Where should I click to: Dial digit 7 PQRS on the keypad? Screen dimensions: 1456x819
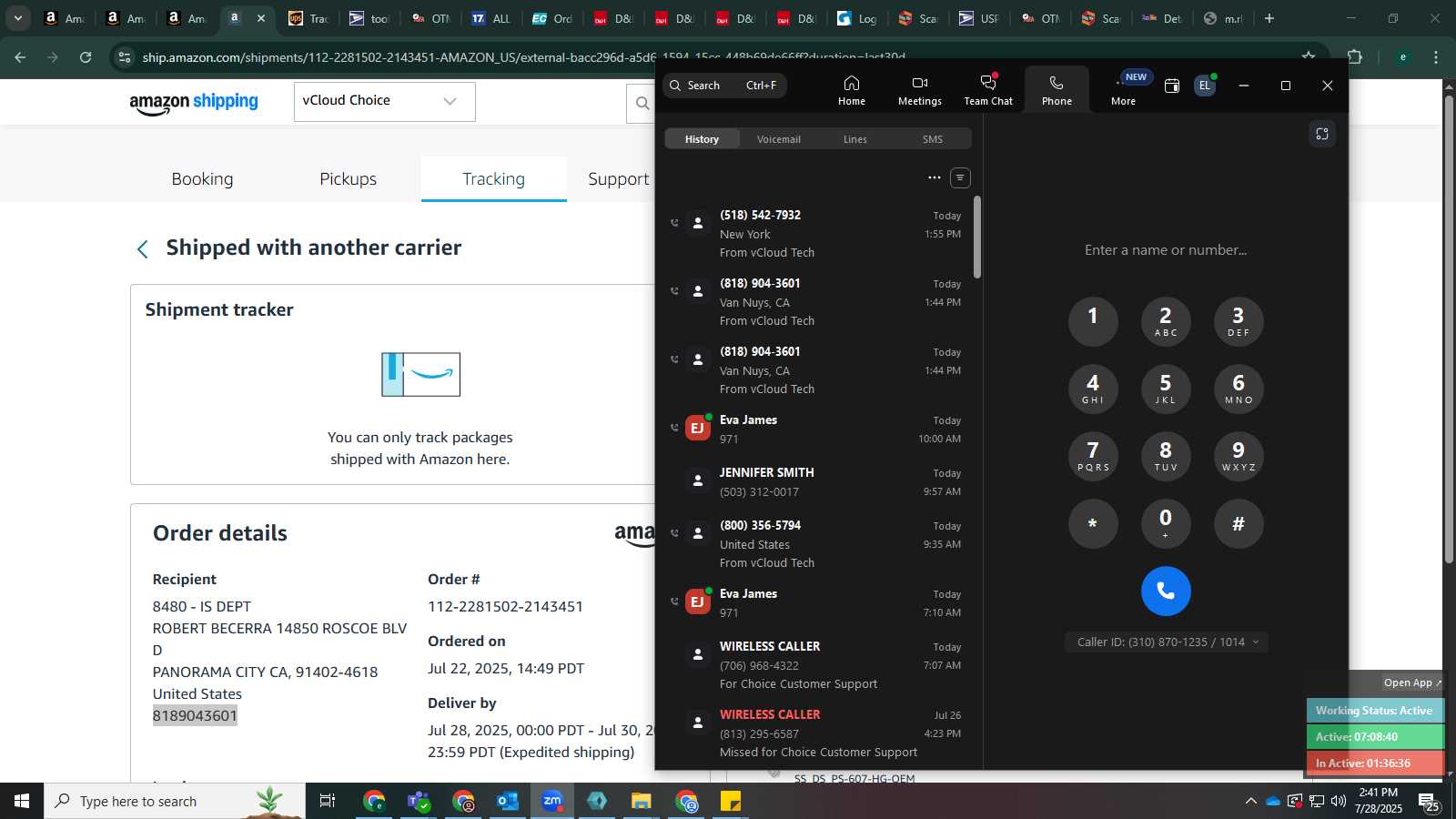(1093, 456)
